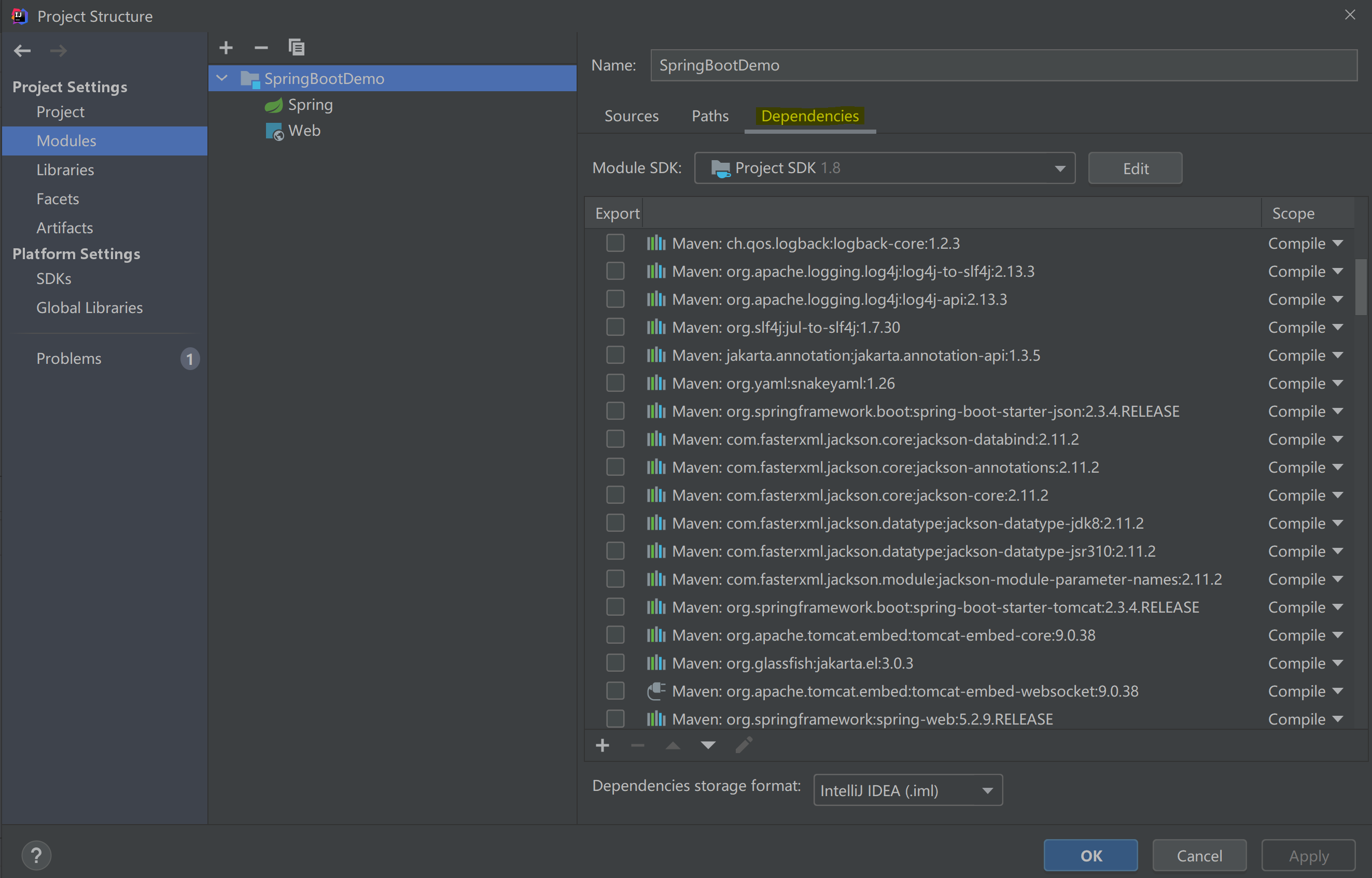Check export for logback-core dependency
Viewport: 1372px width, 878px height.
(615, 244)
